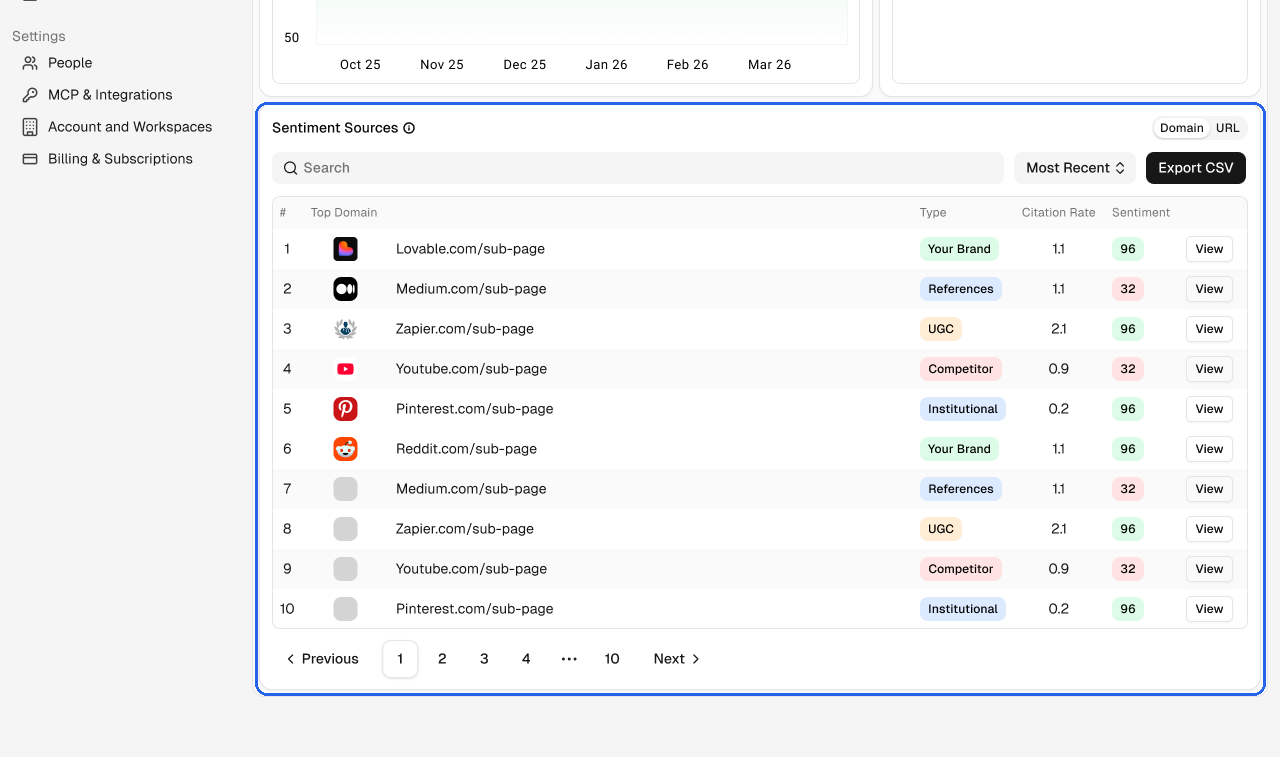Click the pagination ellipsis for more pages
Image resolution: width=1280 pixels, height=757 pixels.
569,659
